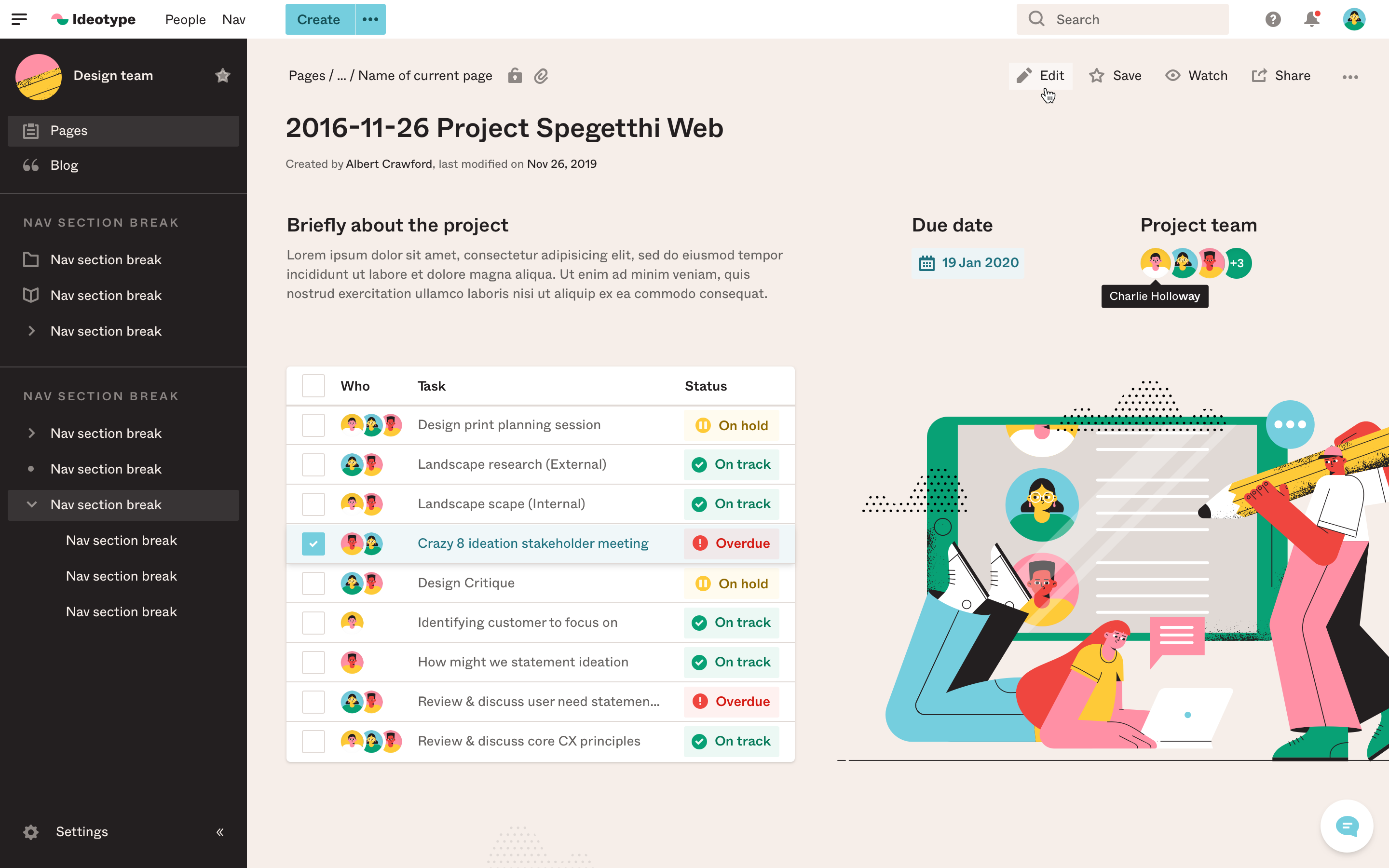Viewport: 1389px width, 868px height.
Task: Click the Create button
Action: (x=318, y=19)
